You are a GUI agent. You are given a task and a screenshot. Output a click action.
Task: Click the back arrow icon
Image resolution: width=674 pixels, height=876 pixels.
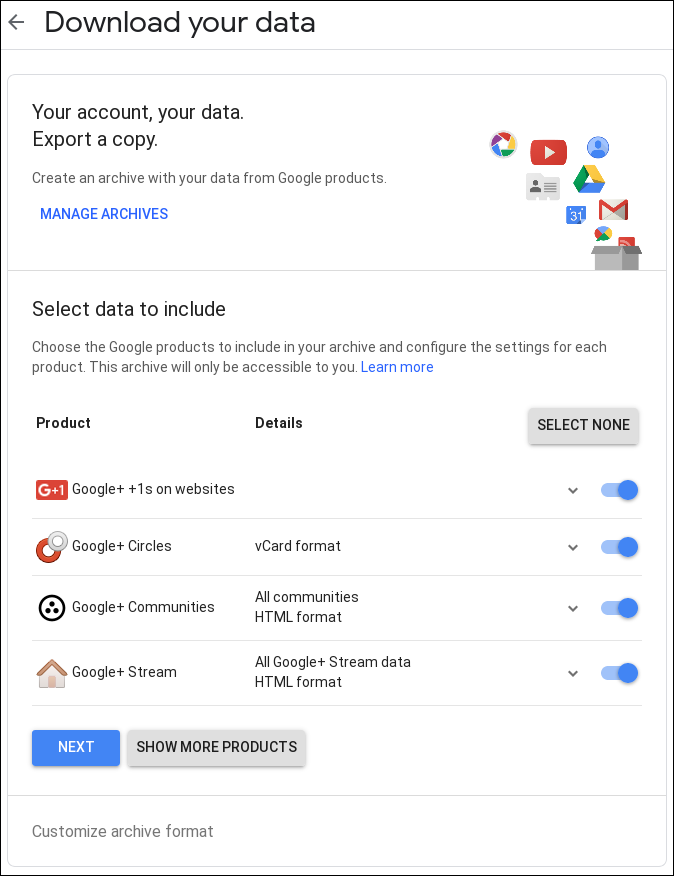17,22
